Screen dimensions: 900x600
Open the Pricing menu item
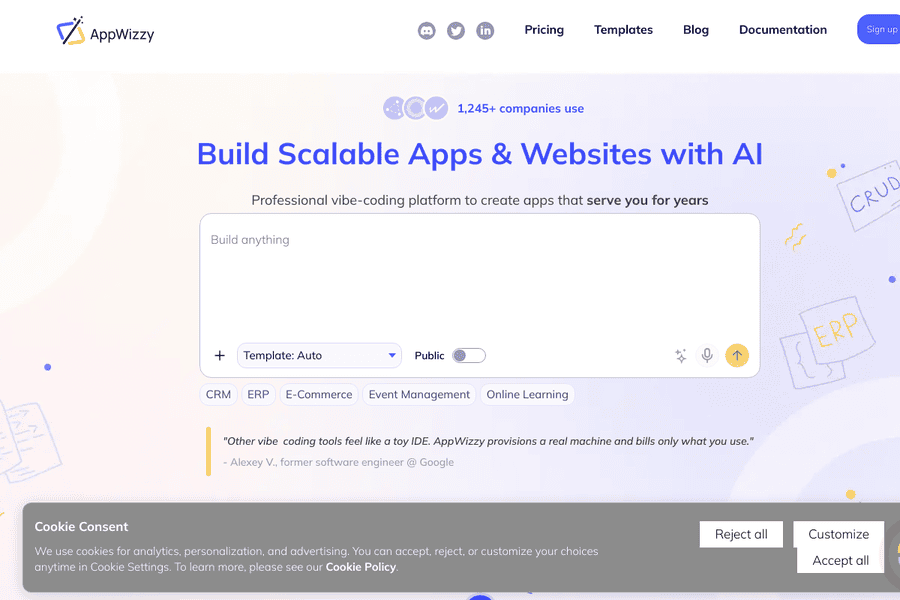tap(544, 30)
